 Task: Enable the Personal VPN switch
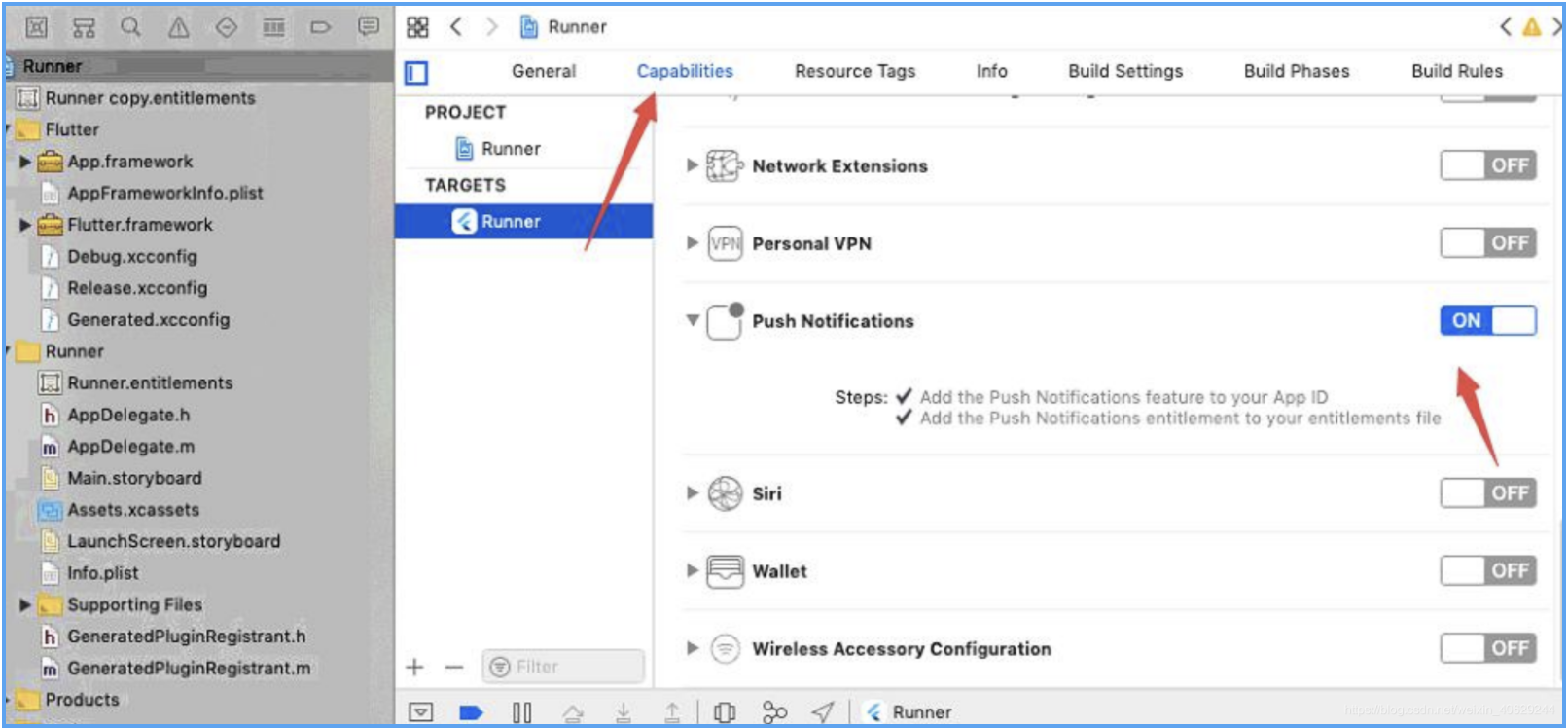1488,242
